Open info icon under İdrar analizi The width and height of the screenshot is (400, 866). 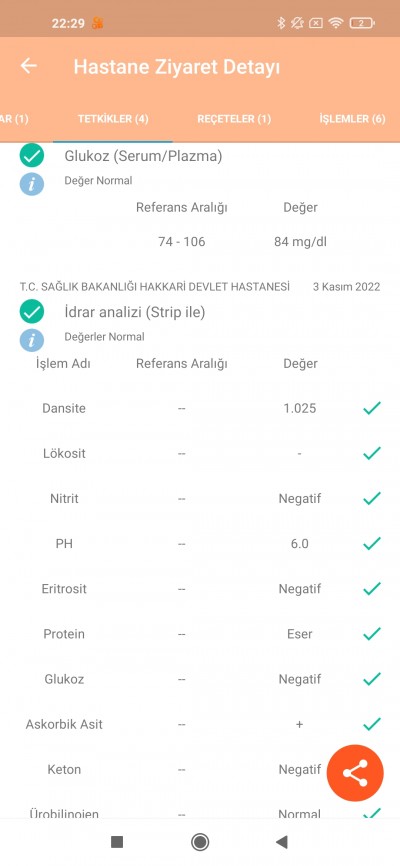point(32,340)
